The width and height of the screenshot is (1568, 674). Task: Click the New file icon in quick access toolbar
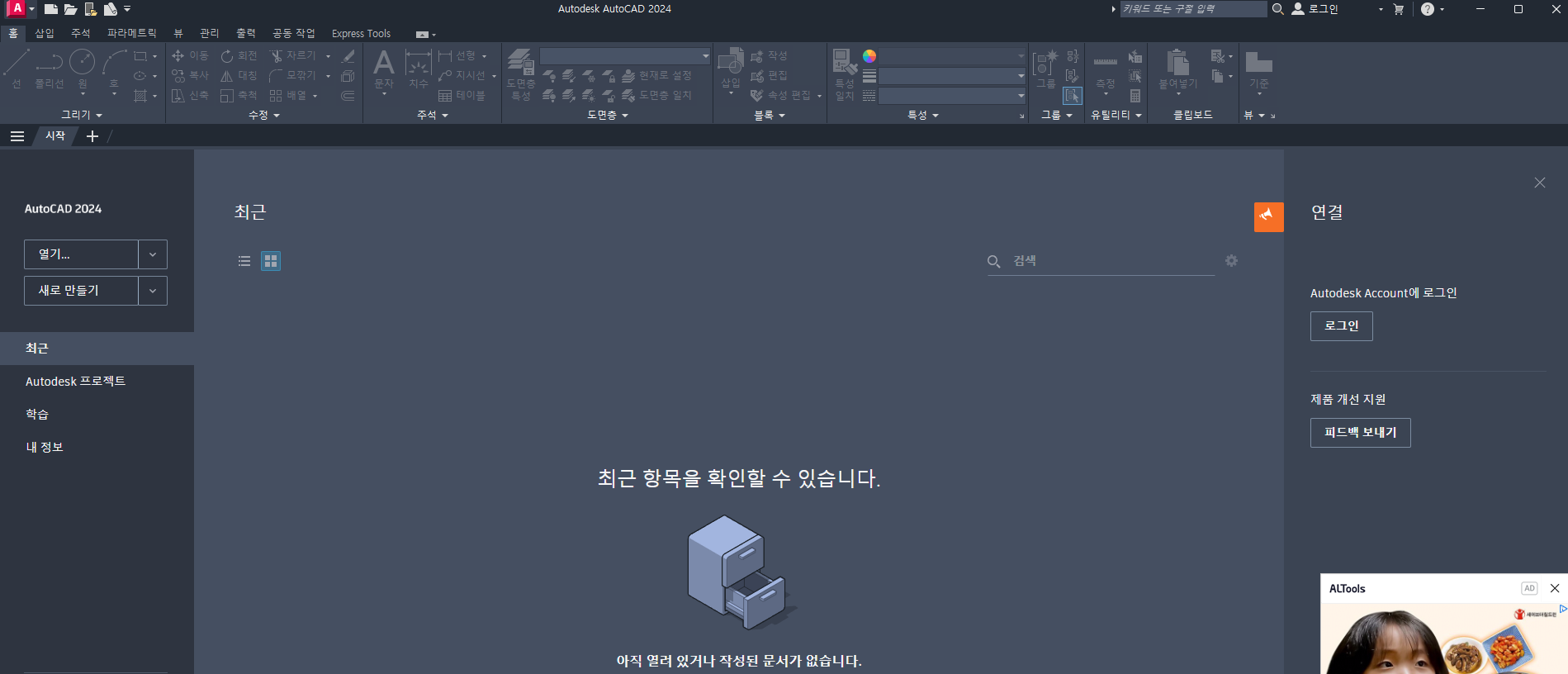(51, 9)
